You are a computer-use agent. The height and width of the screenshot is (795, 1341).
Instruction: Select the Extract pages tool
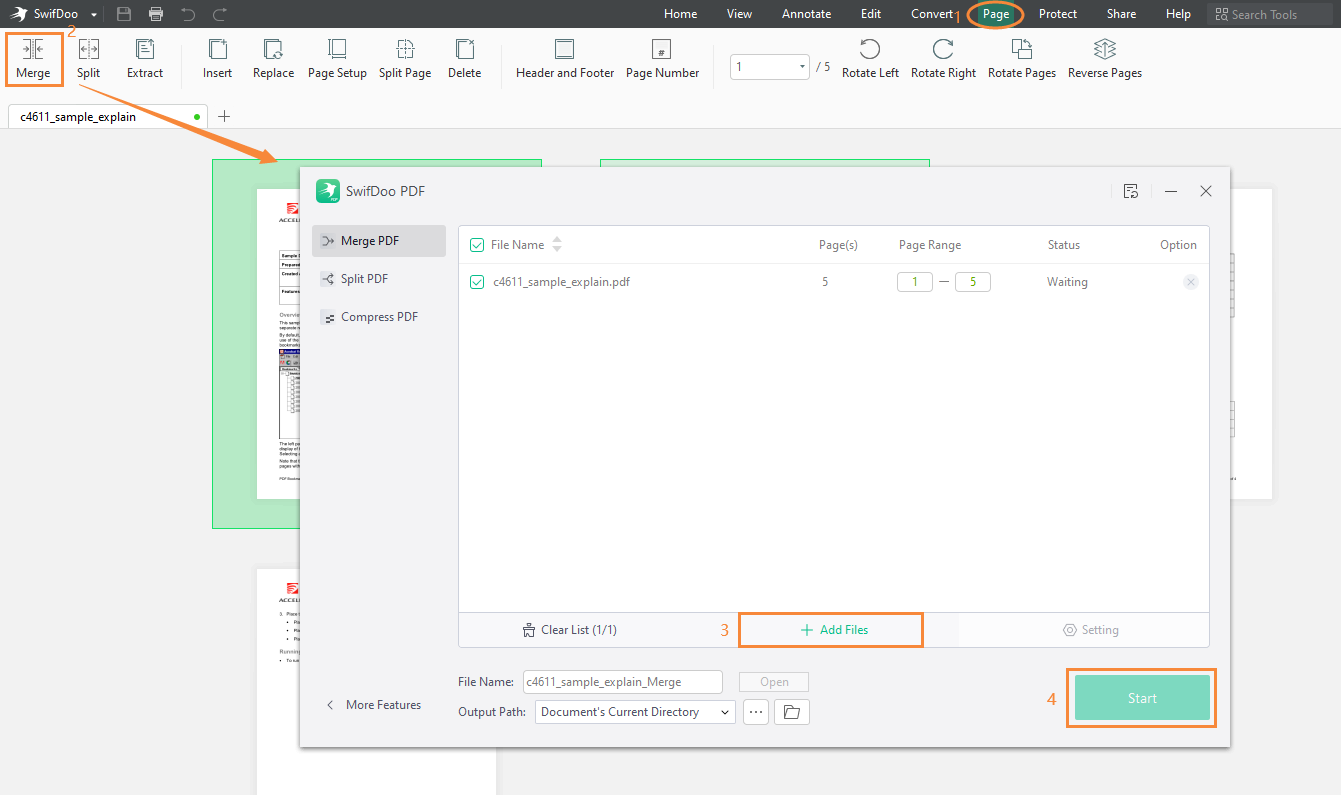(x=145, y=59)
